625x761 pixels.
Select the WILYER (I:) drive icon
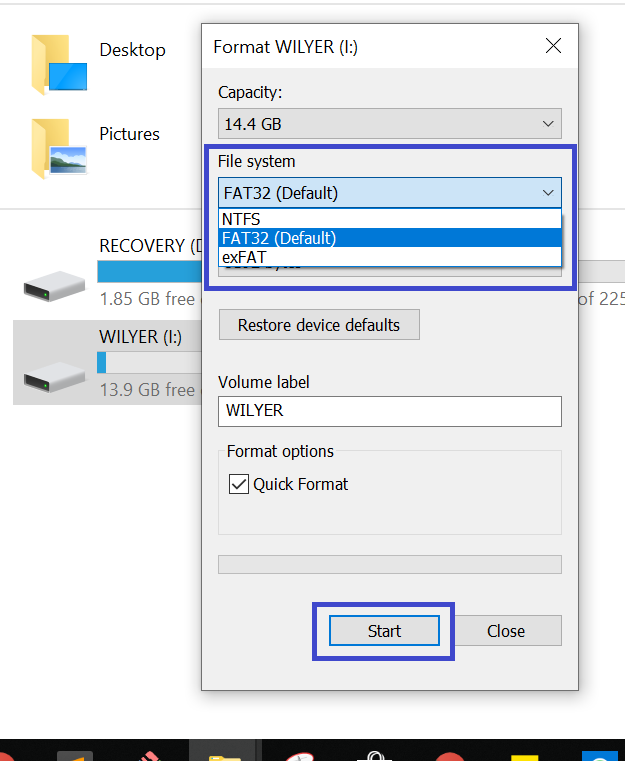click(54, 377)
